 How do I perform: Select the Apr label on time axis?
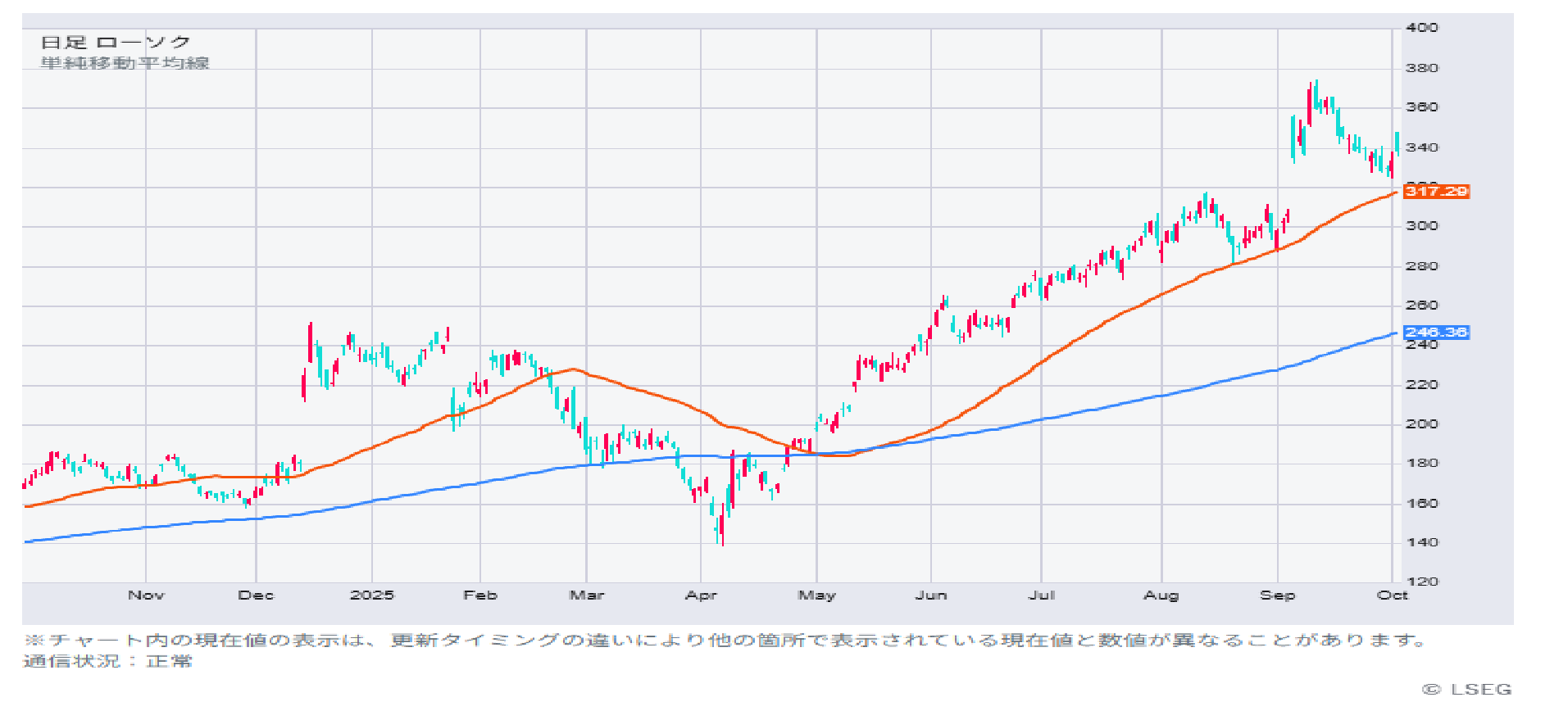pos(701,595)
